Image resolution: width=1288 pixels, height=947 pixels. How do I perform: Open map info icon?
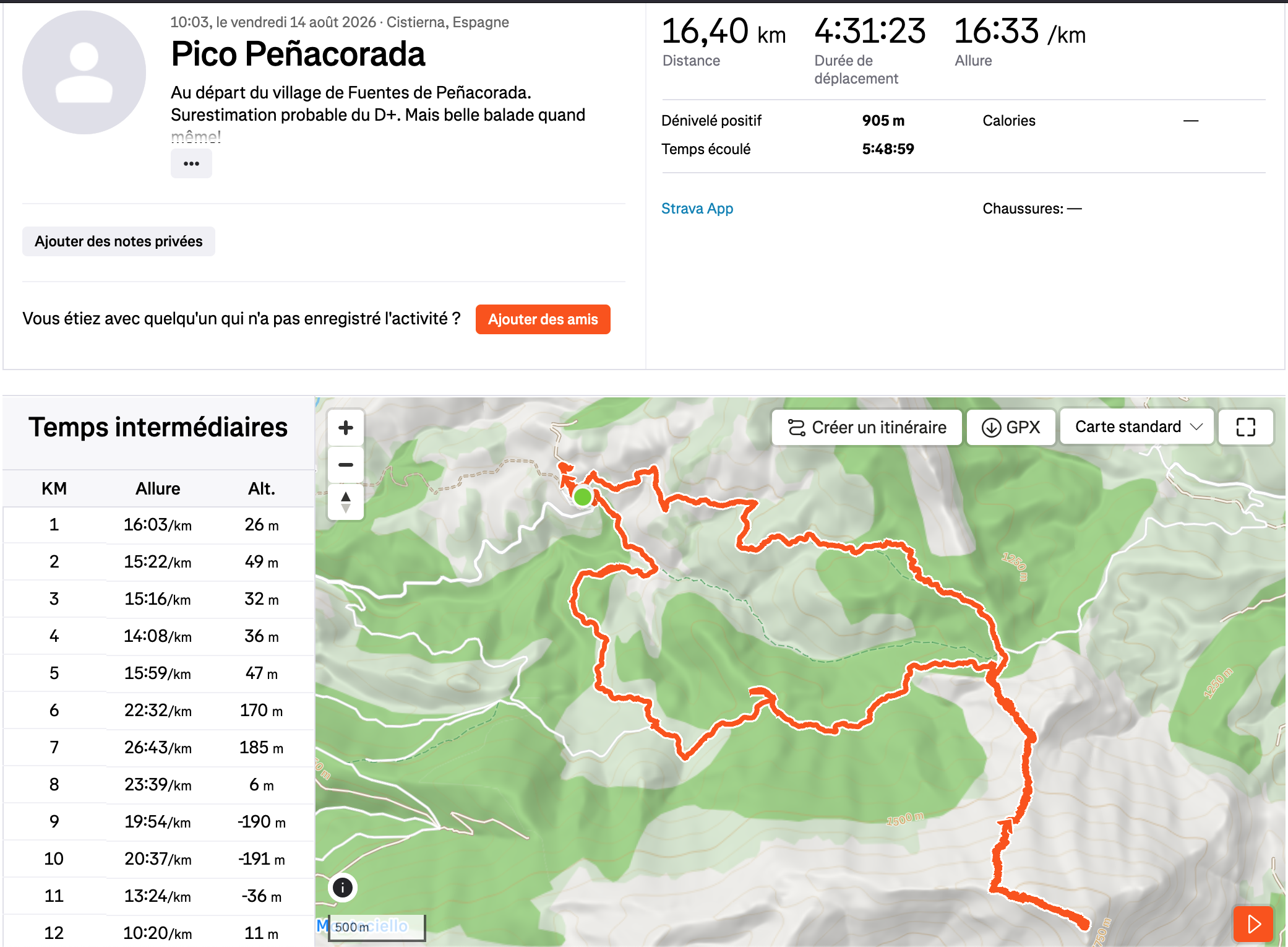click(x=343, y=888)
